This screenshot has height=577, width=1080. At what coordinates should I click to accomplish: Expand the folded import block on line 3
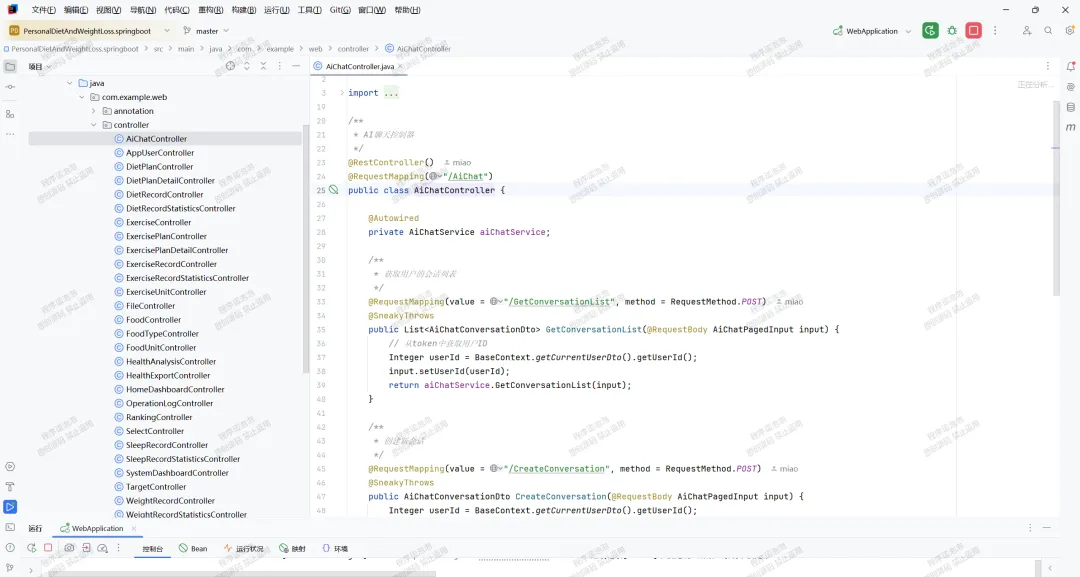pyautogui.click(x=342, y=92)
